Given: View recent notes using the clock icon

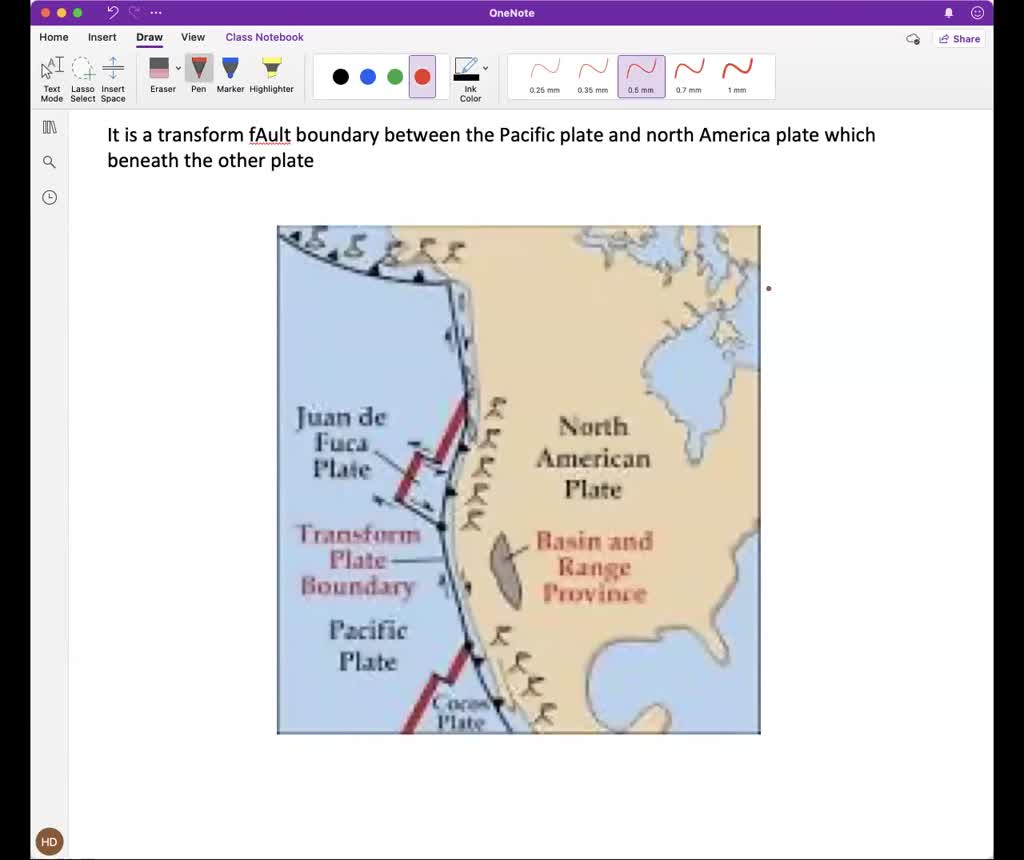Looking at the screenshot, I should click(49, 197).
